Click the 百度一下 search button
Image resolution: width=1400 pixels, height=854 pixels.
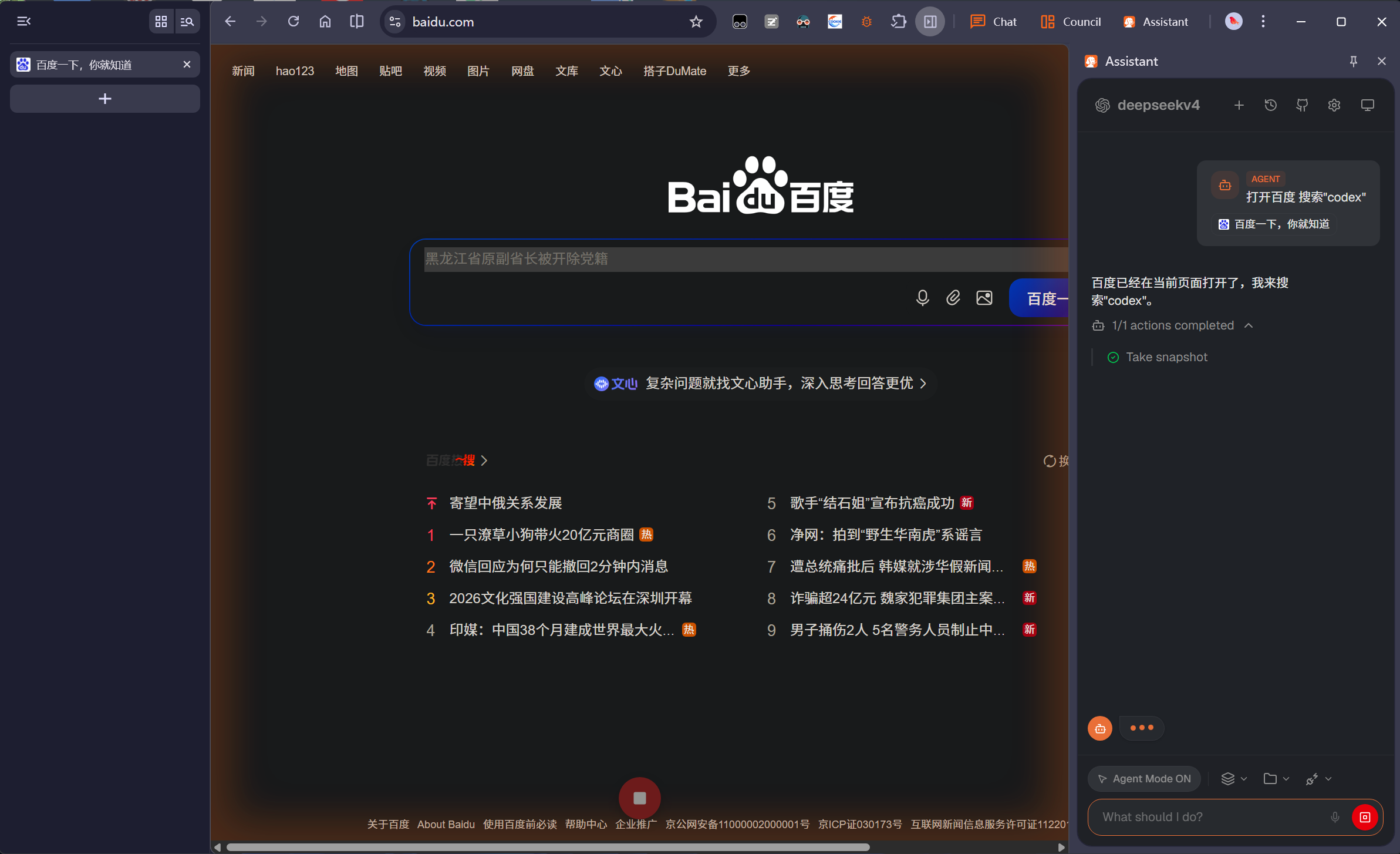1039,298
